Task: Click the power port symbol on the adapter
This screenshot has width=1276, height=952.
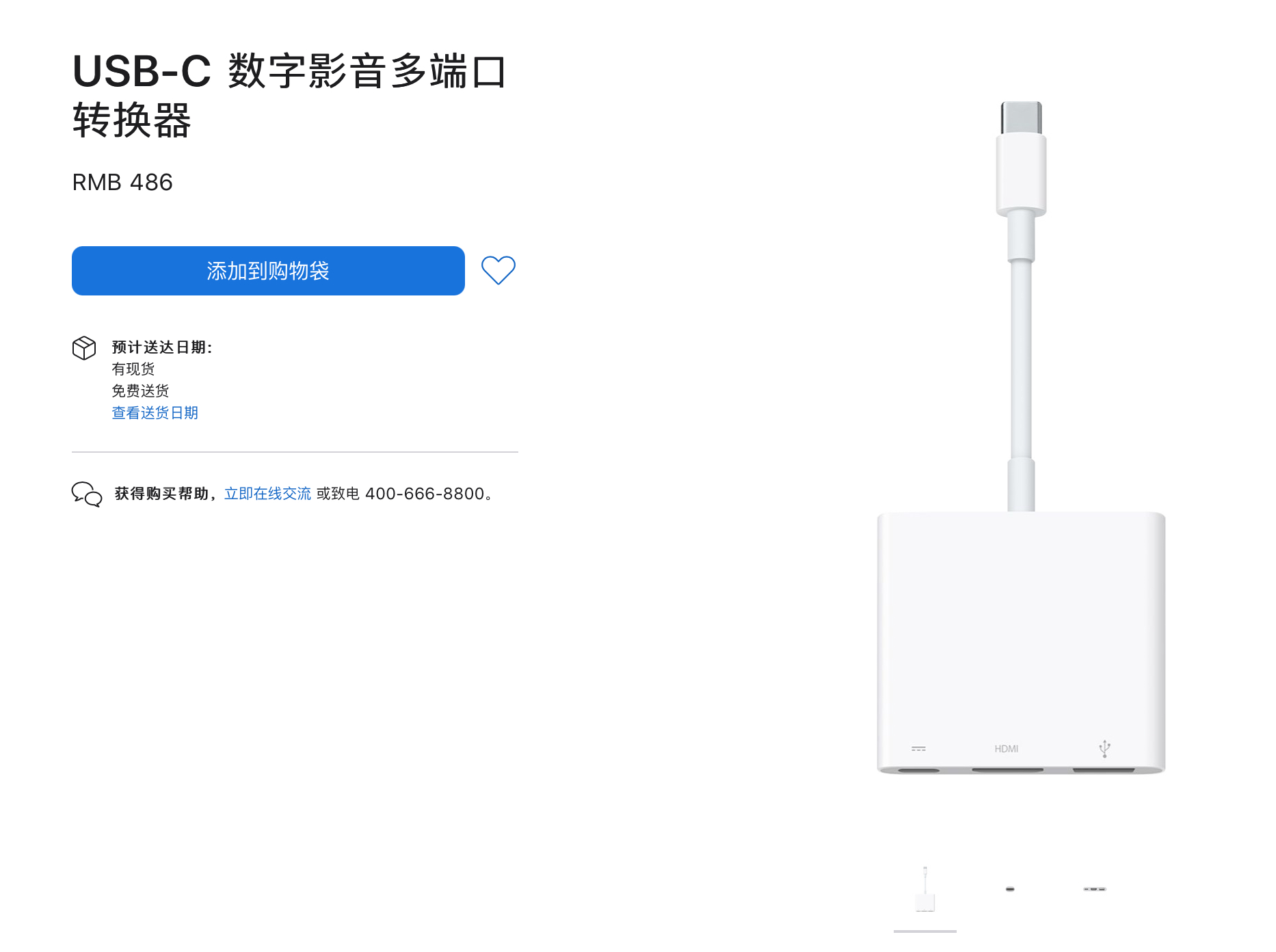Action: [918, 749]
